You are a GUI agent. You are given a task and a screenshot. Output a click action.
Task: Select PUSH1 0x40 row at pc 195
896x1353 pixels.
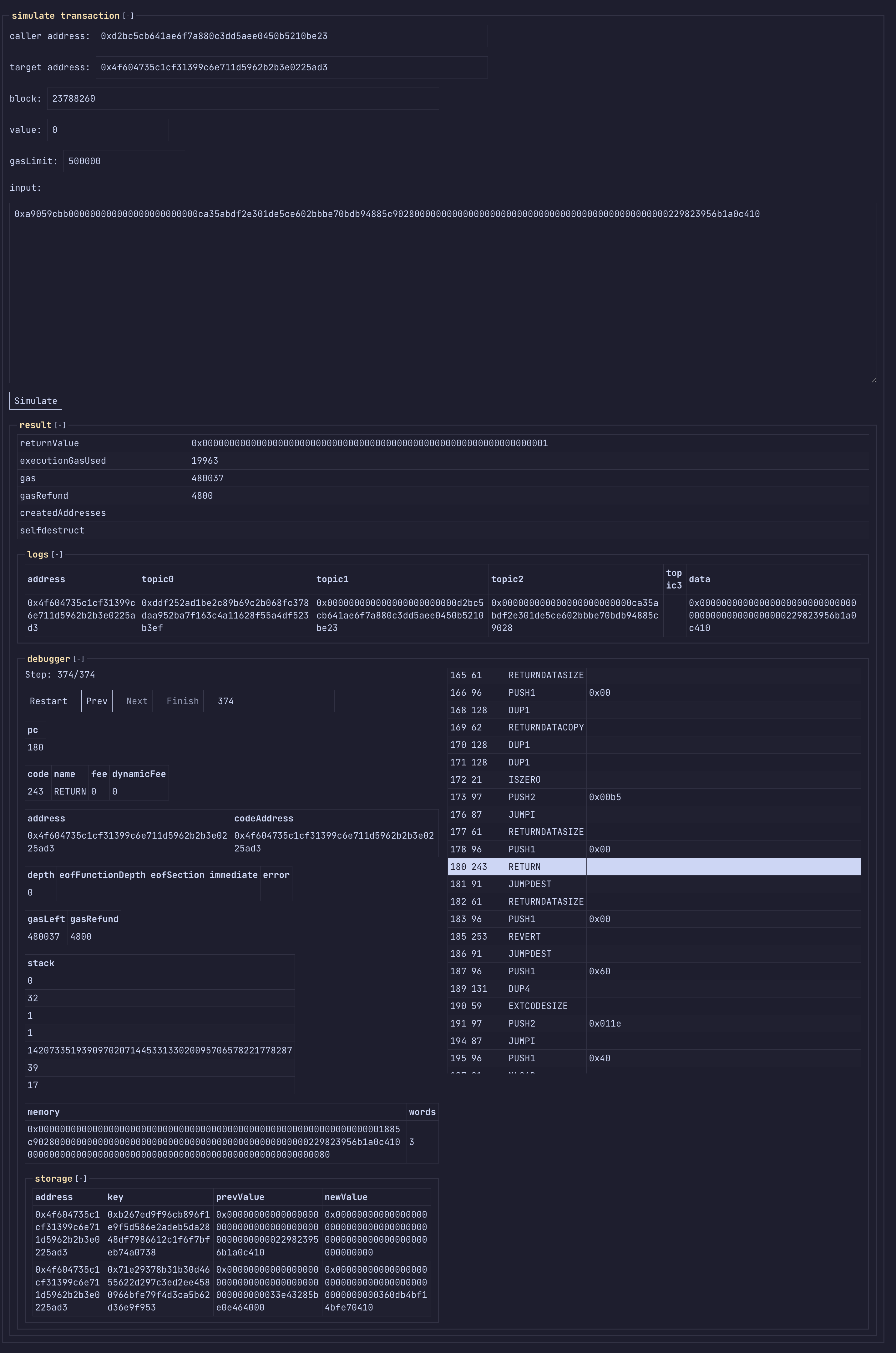point(654,1058)
